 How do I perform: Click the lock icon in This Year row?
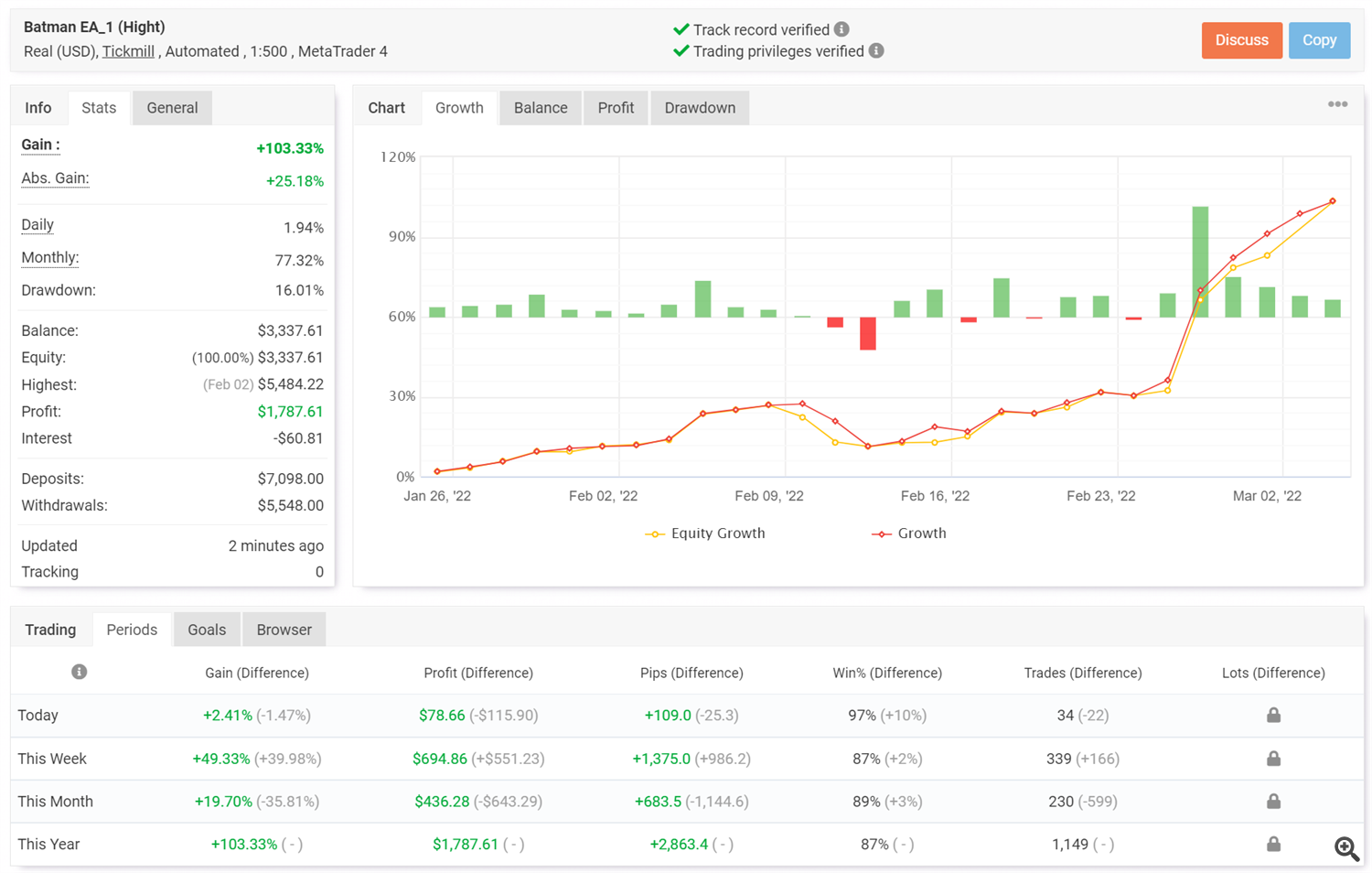point(1273,845)
